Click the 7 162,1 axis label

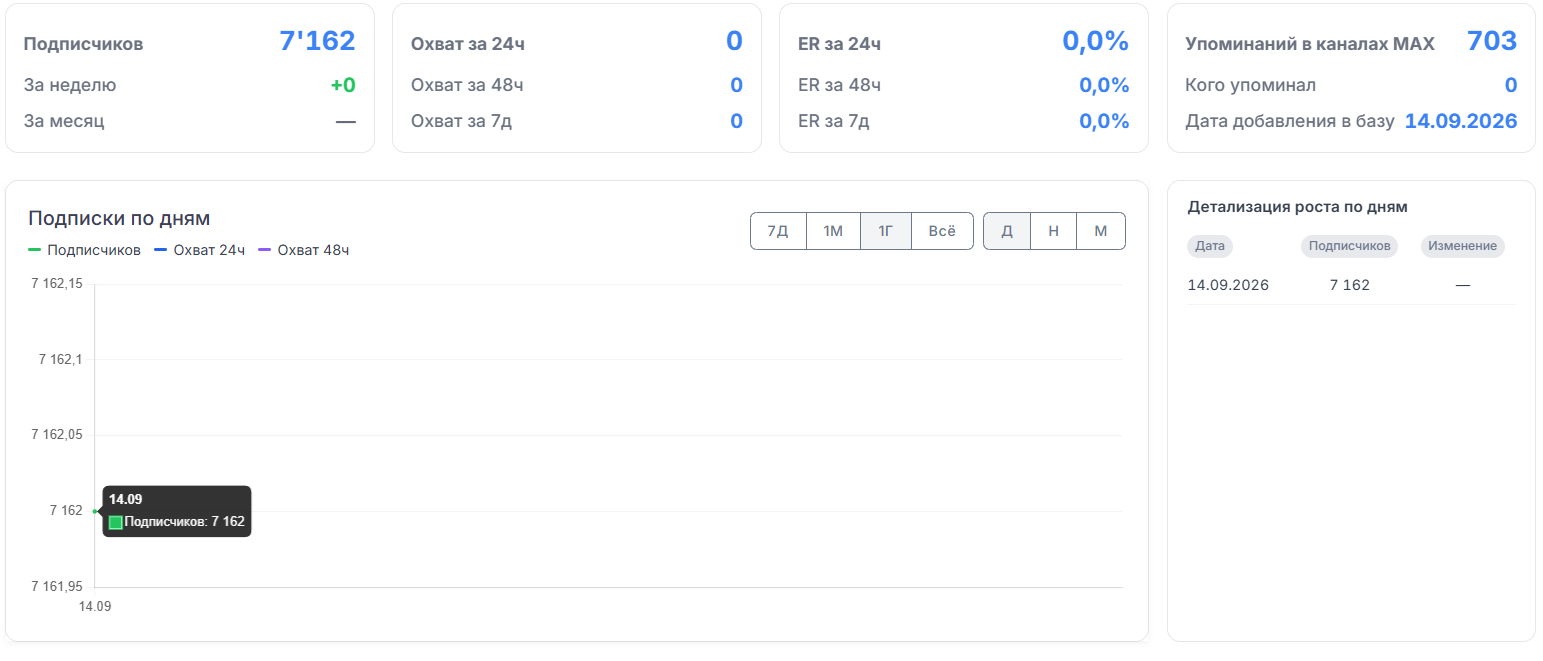coord(61,359)
